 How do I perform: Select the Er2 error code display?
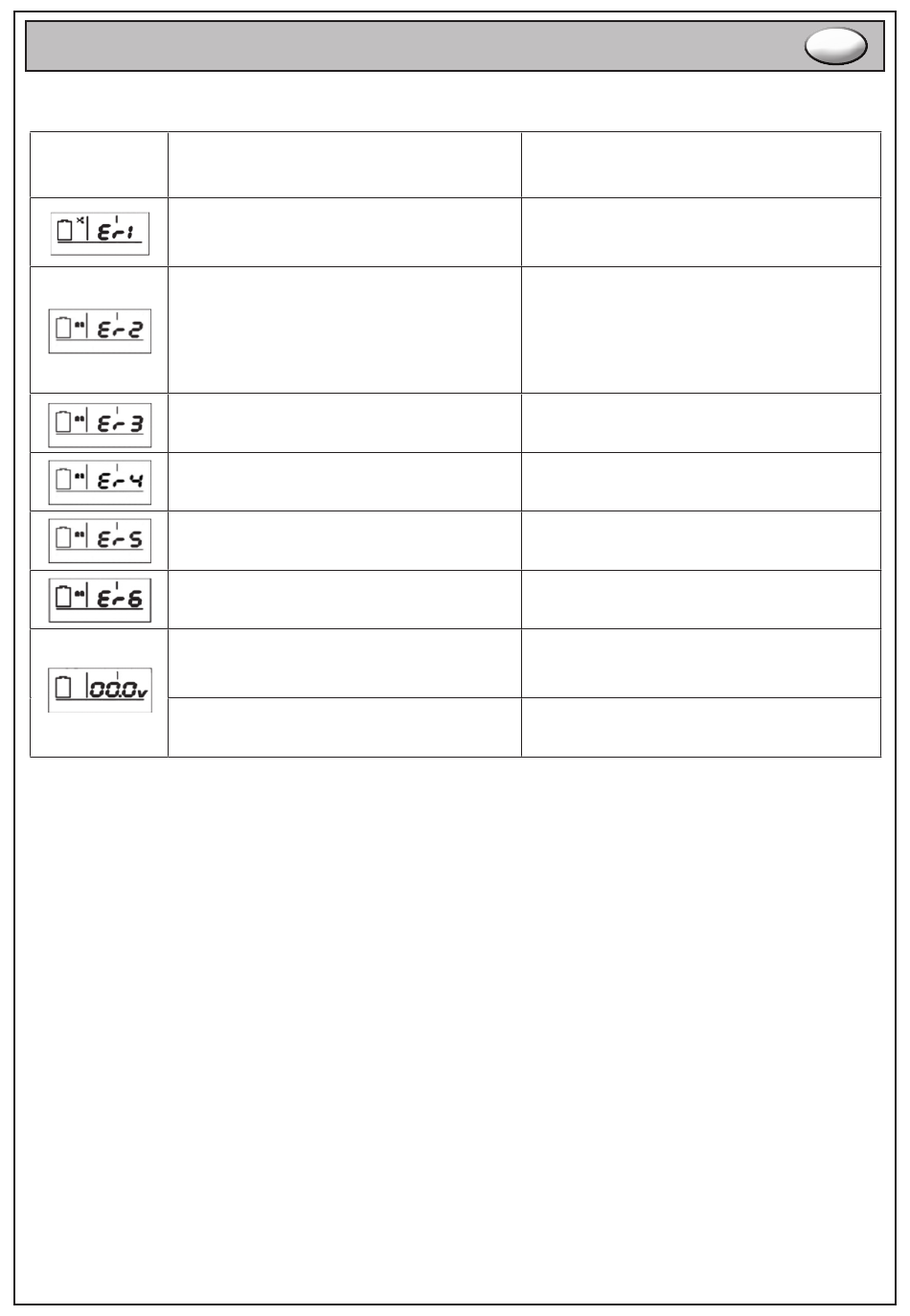pos(100,330)
